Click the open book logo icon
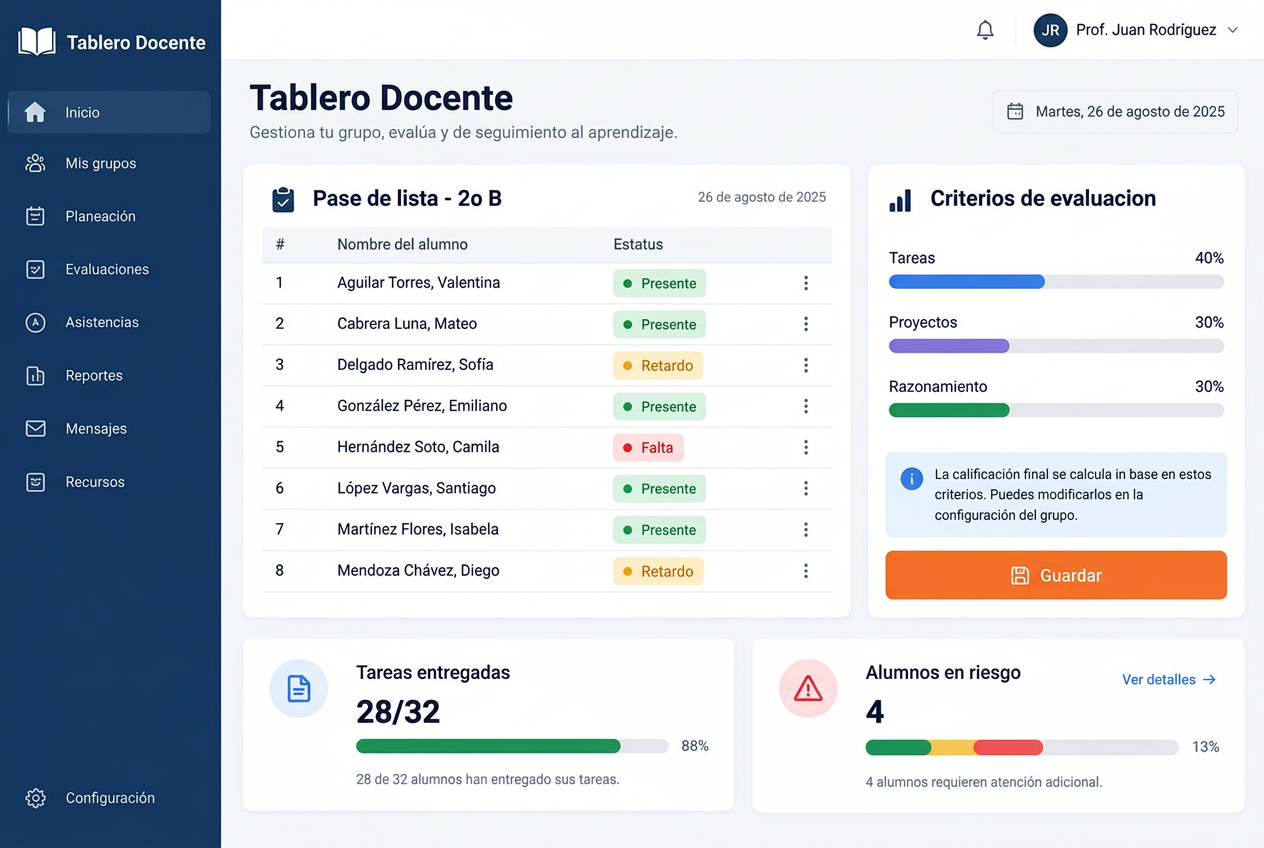 [37, 42]
